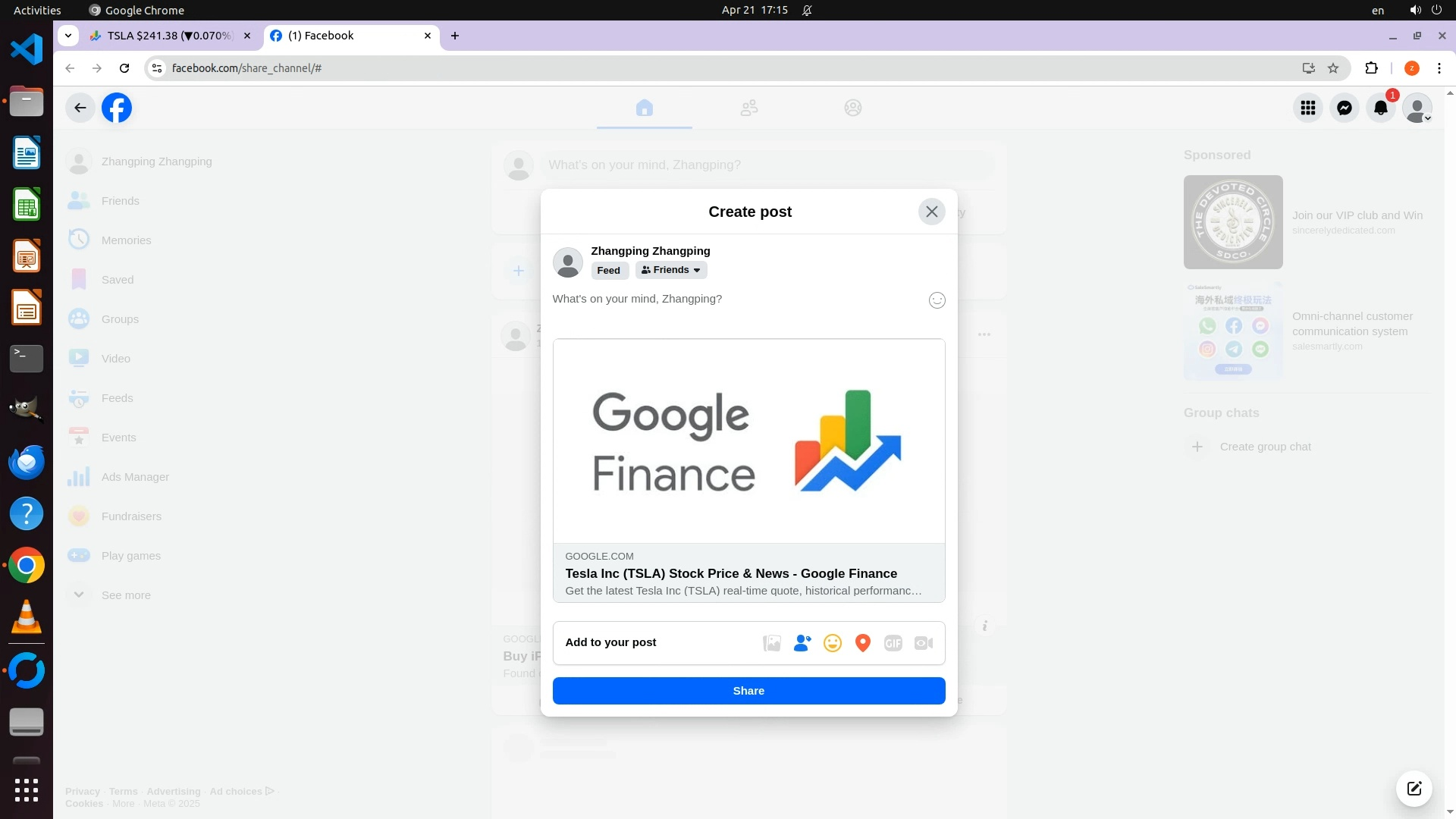Open the notifications bell
This screenshot has height=819, width=1456.
click(x=1380, y=108)
